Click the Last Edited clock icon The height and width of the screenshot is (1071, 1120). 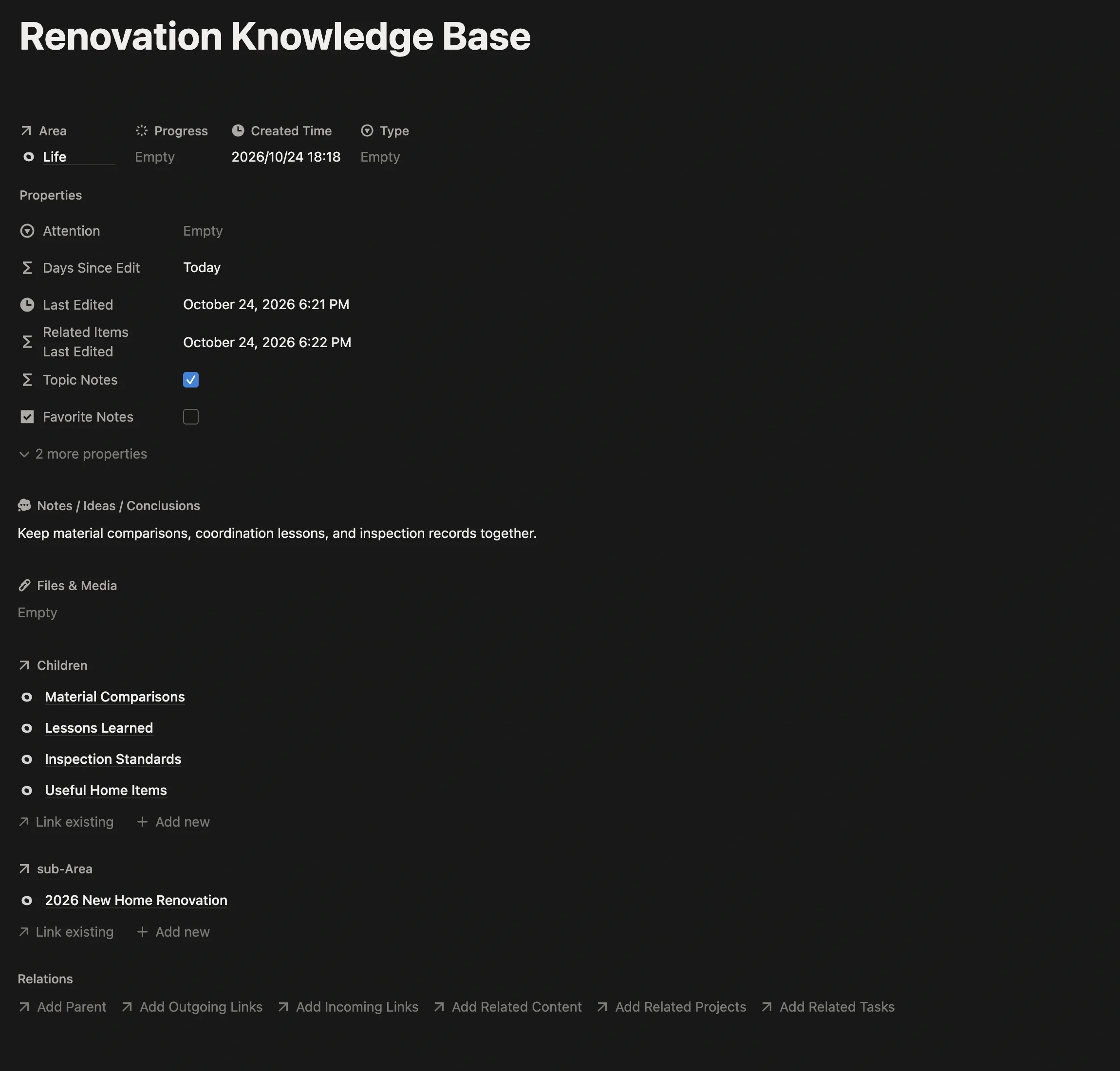(x=27, y=305)
